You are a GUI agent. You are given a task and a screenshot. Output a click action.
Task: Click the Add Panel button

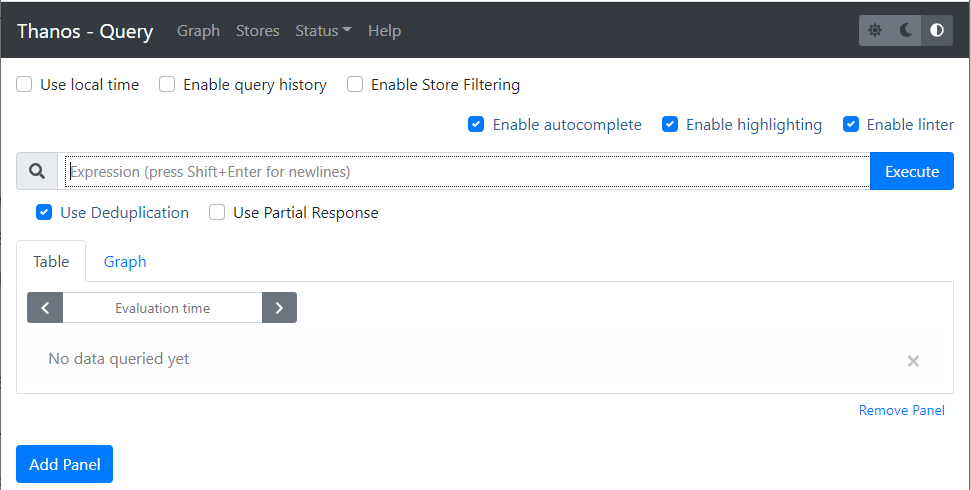point(64,464)
